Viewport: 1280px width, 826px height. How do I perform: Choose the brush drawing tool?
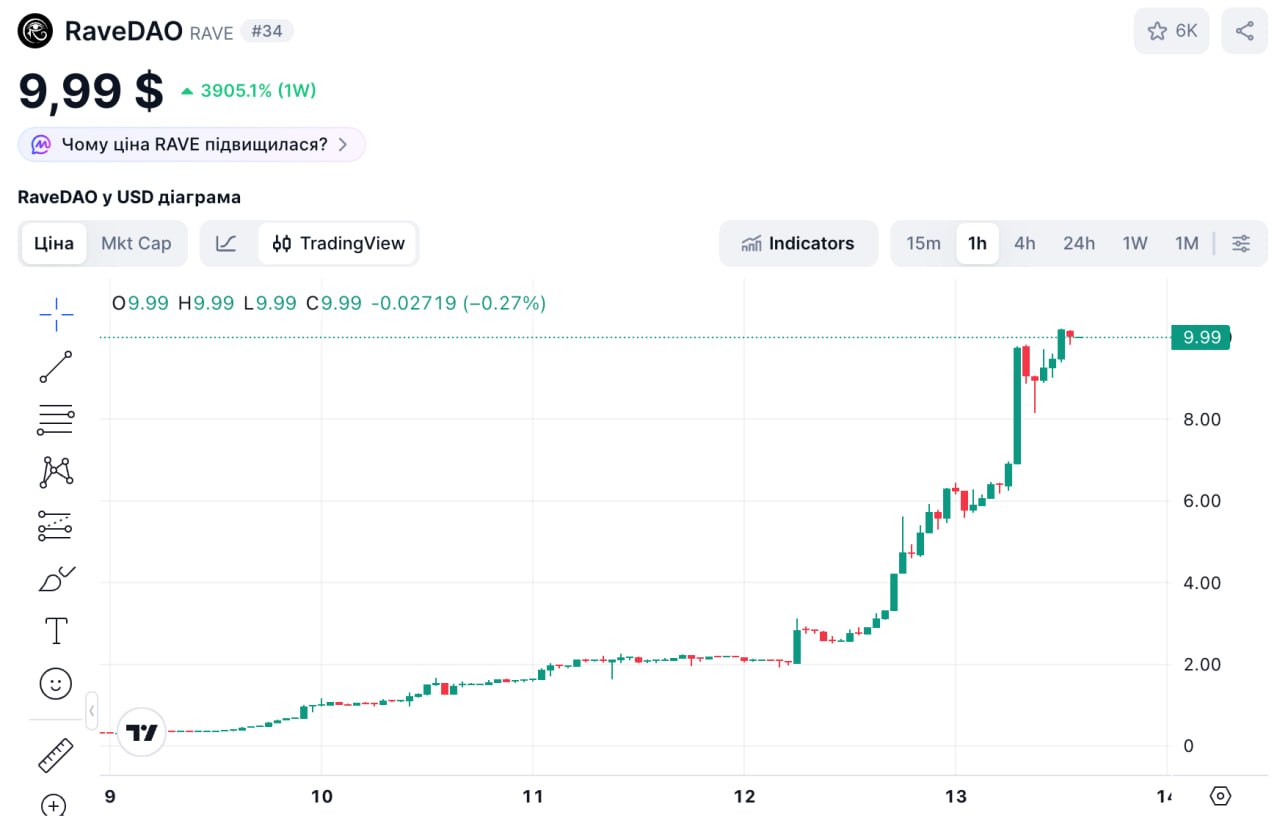56,578
